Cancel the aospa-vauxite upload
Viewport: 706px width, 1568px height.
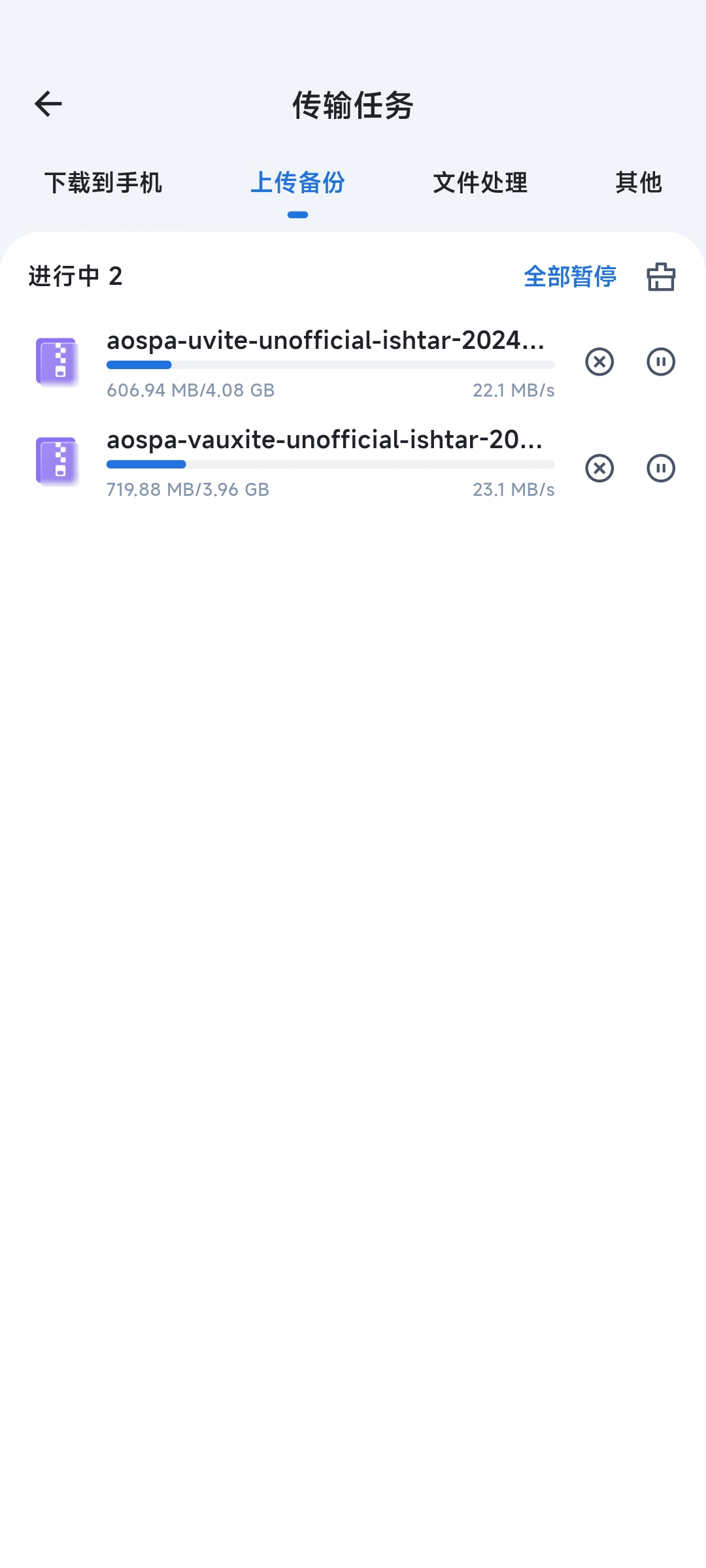click(599, 468)
